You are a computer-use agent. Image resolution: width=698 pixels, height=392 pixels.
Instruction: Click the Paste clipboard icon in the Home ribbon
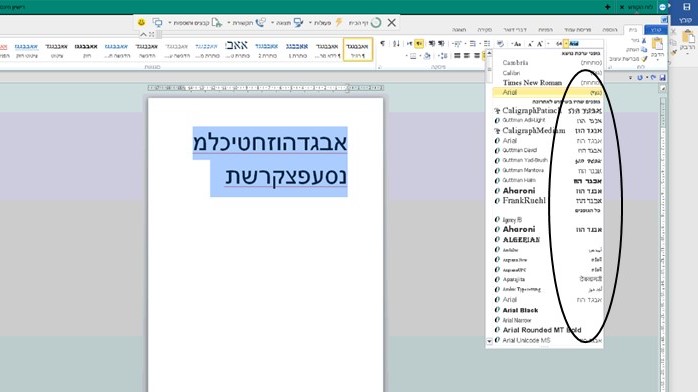pos(658,44)
